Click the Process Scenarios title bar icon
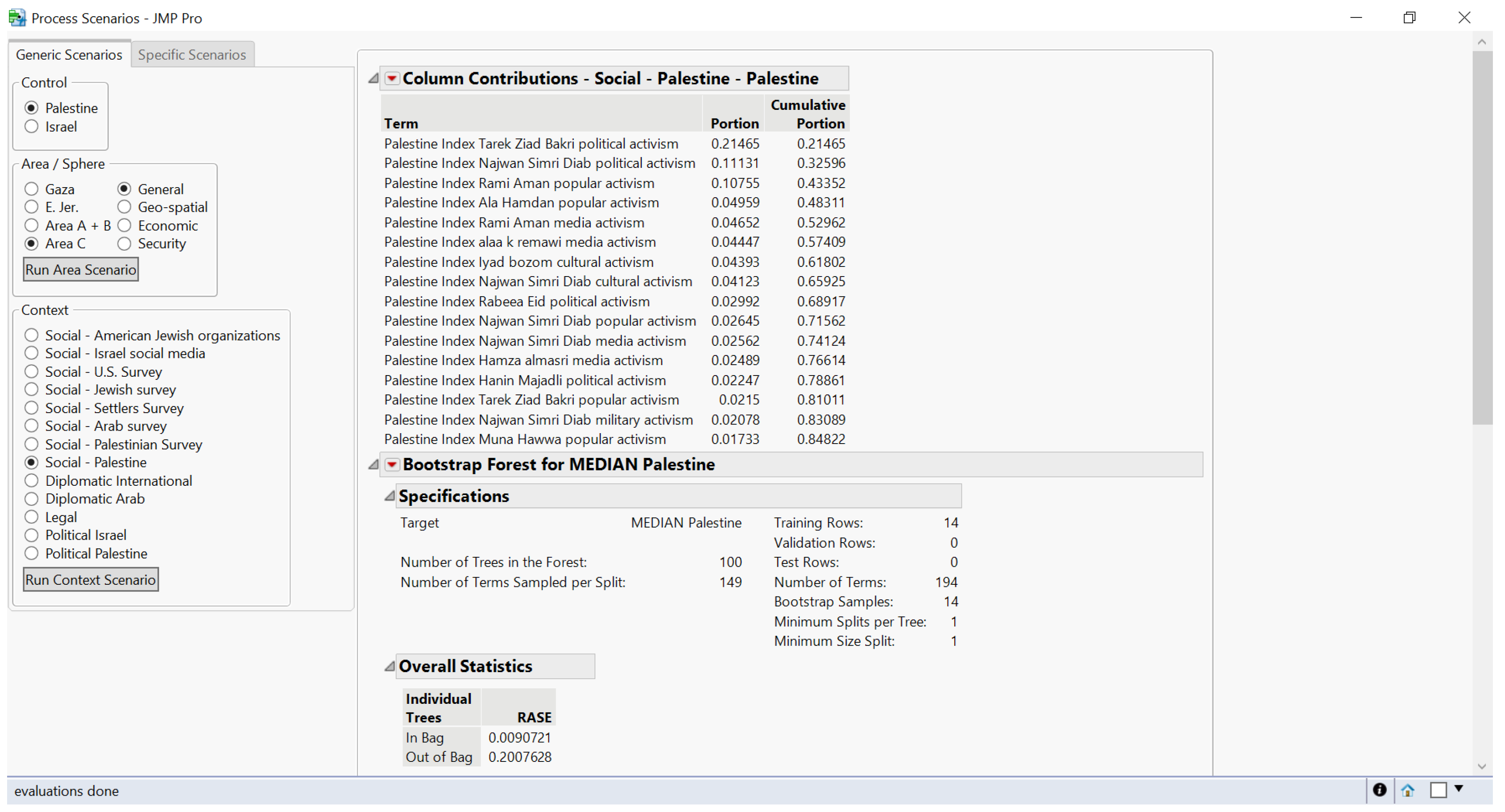The image size is (1505, 812). [17, 18]
